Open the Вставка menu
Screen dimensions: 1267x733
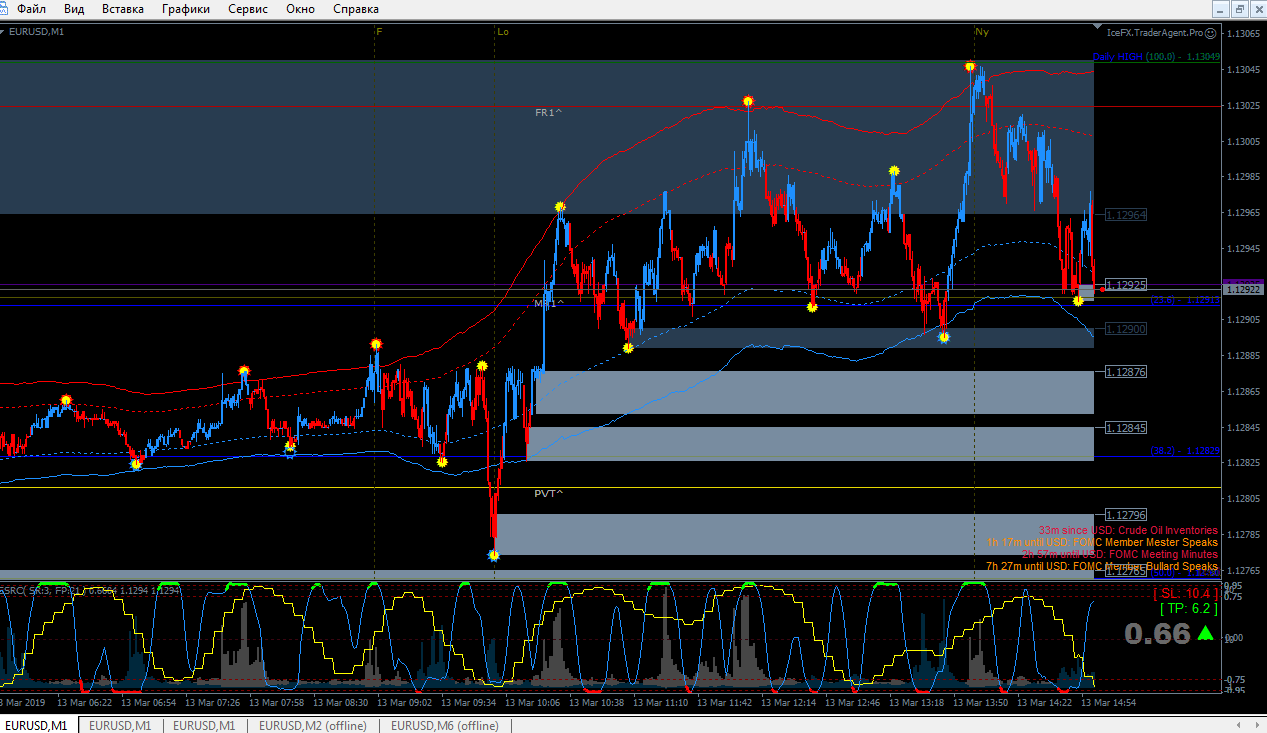(123, 9)
